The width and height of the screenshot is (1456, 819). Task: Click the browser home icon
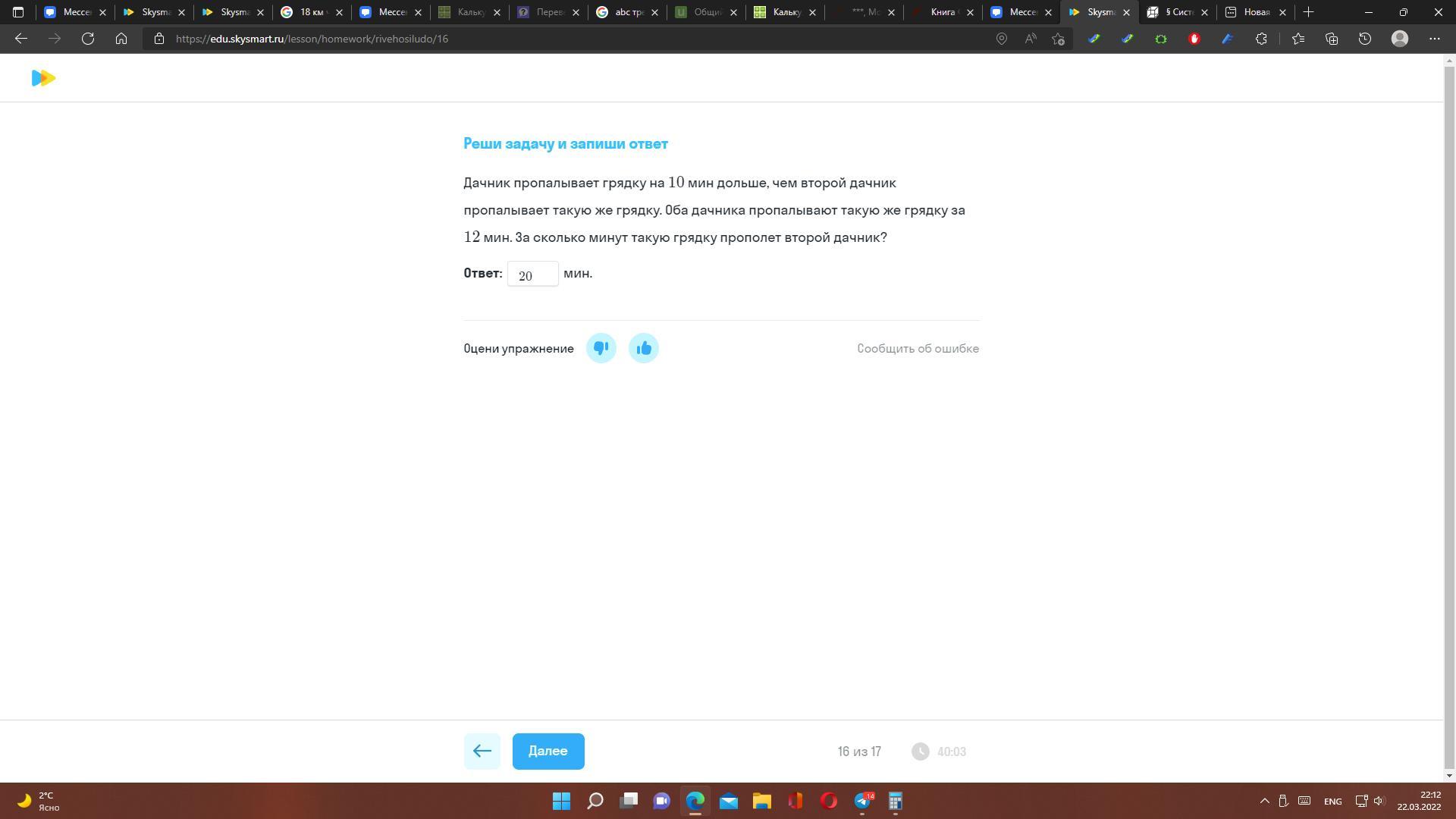[121, 39]
